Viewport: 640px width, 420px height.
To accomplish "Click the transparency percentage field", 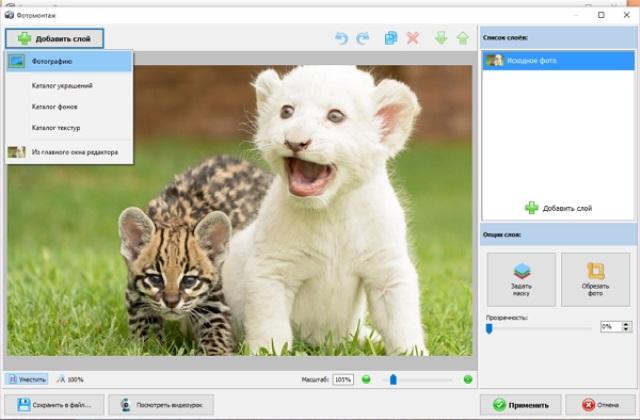I will (x=611, y=327).
